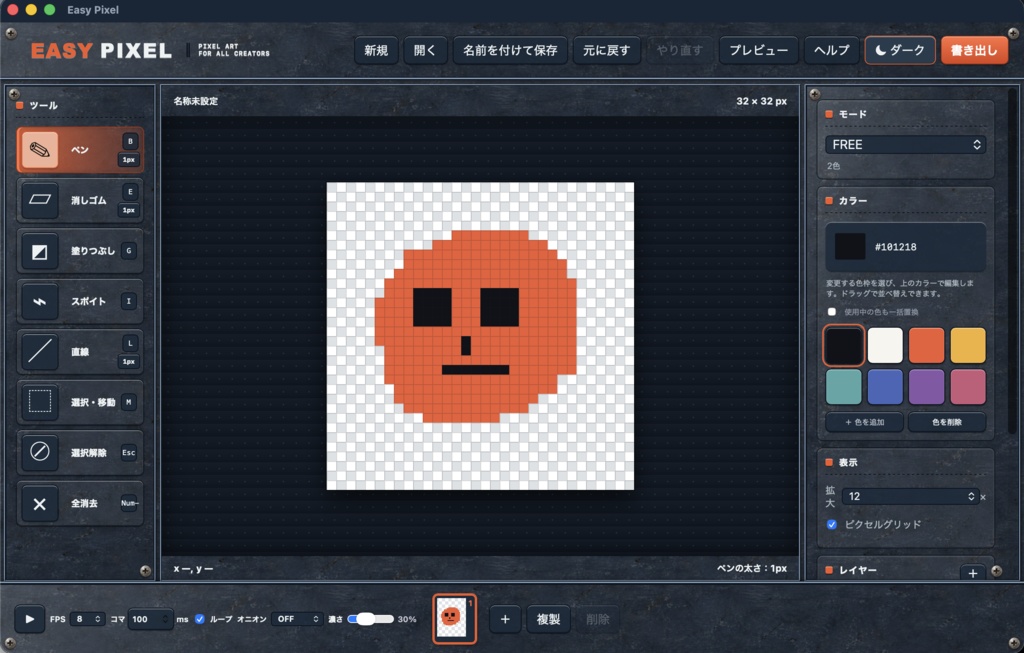This screenshot has width=1024, height=653.
Task: Click the #101218 current color field
Action: point(905,247)
